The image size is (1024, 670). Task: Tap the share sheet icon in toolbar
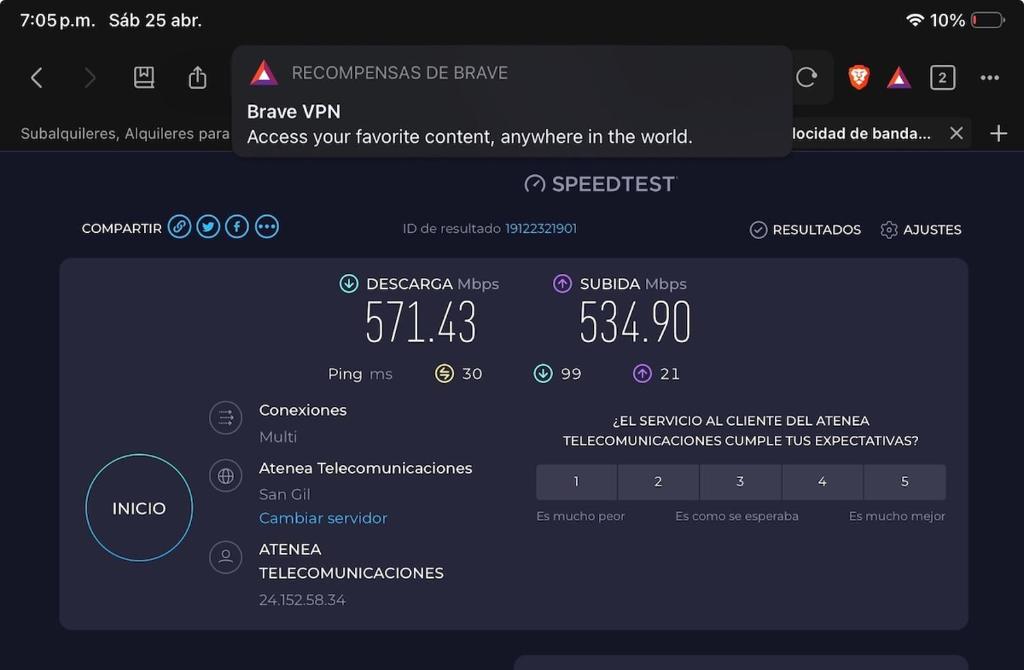pyautogui.click(x=197, y=77)
